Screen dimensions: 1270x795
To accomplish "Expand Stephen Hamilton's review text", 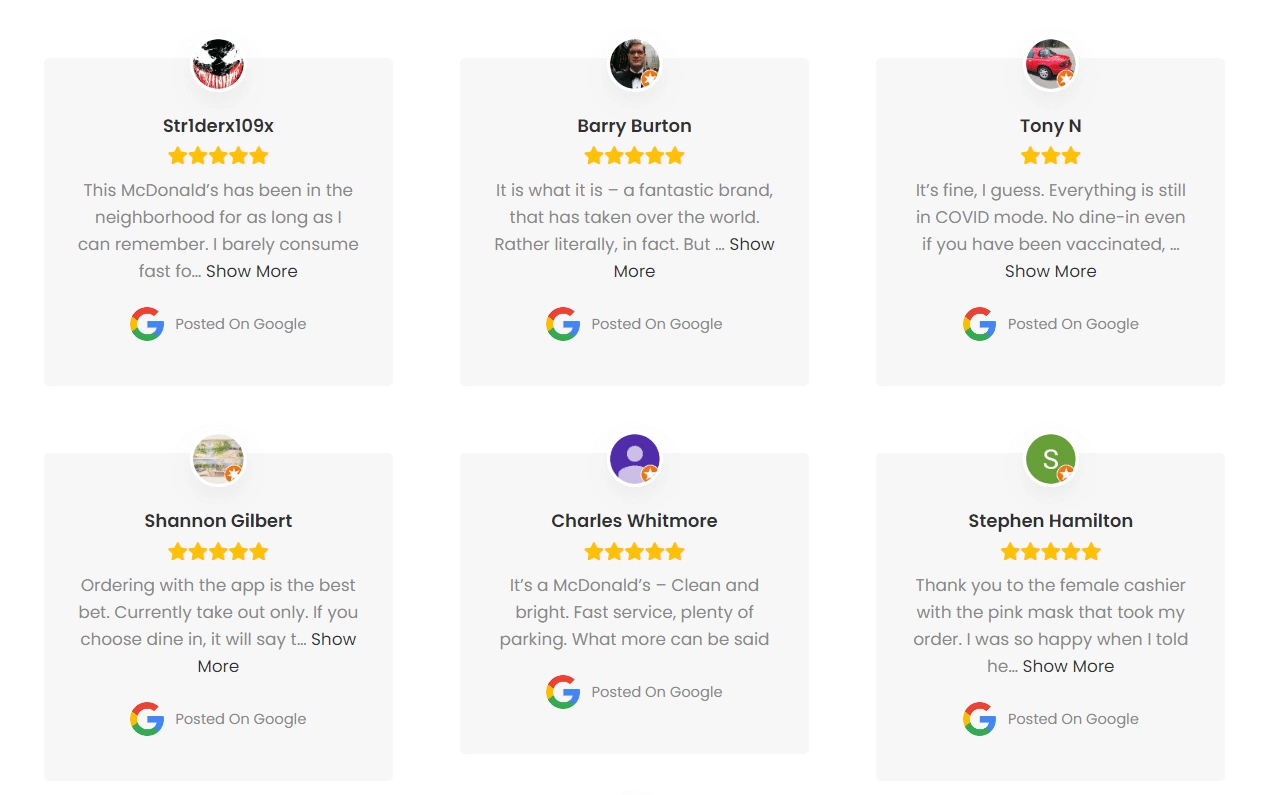I will point(1068,666).
